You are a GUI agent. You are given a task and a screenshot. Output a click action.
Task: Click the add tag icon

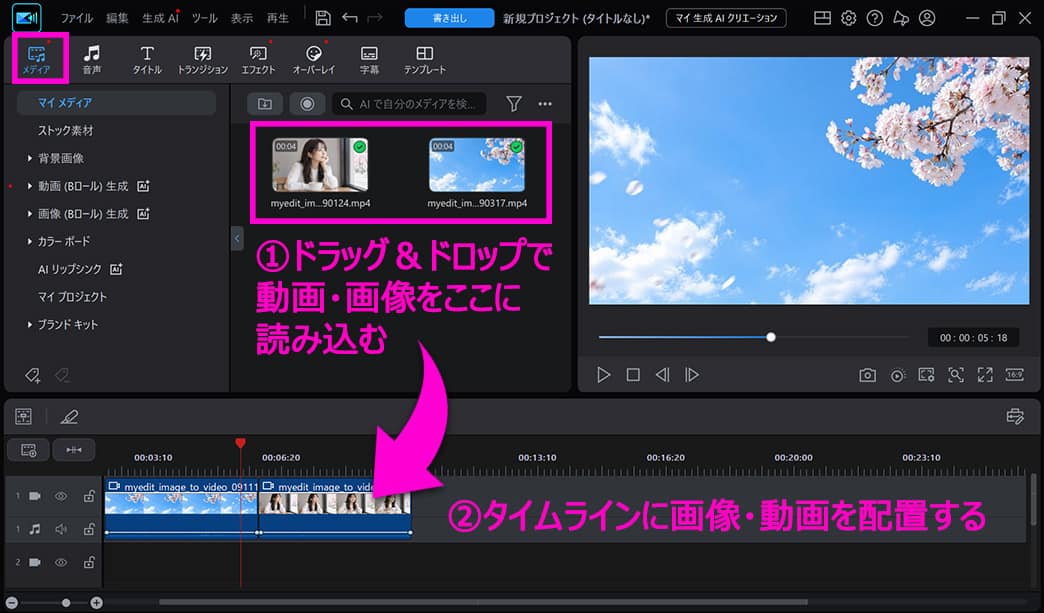point(33,376)
